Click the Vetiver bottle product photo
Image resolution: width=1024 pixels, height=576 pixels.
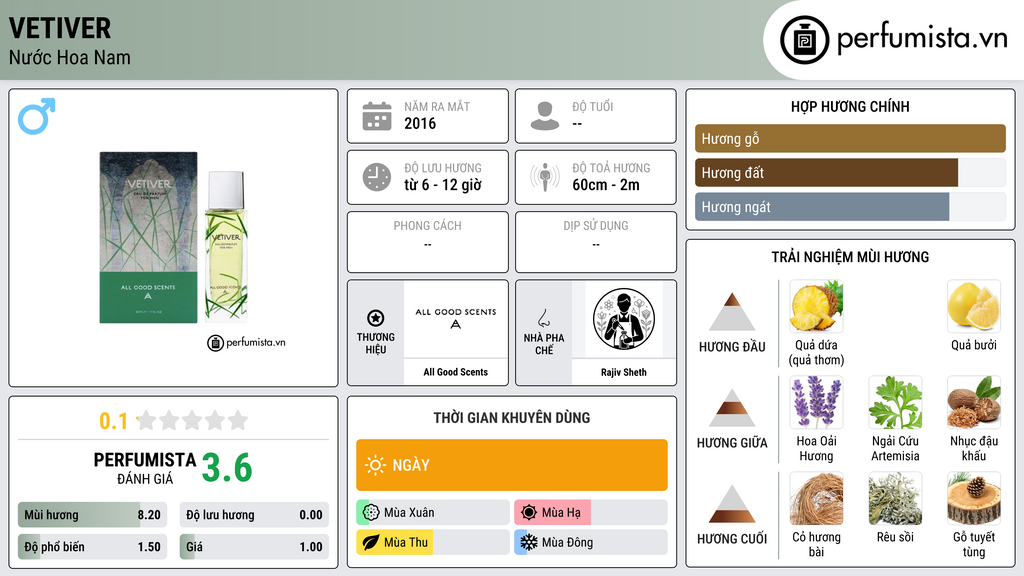[x=174, y=238]
